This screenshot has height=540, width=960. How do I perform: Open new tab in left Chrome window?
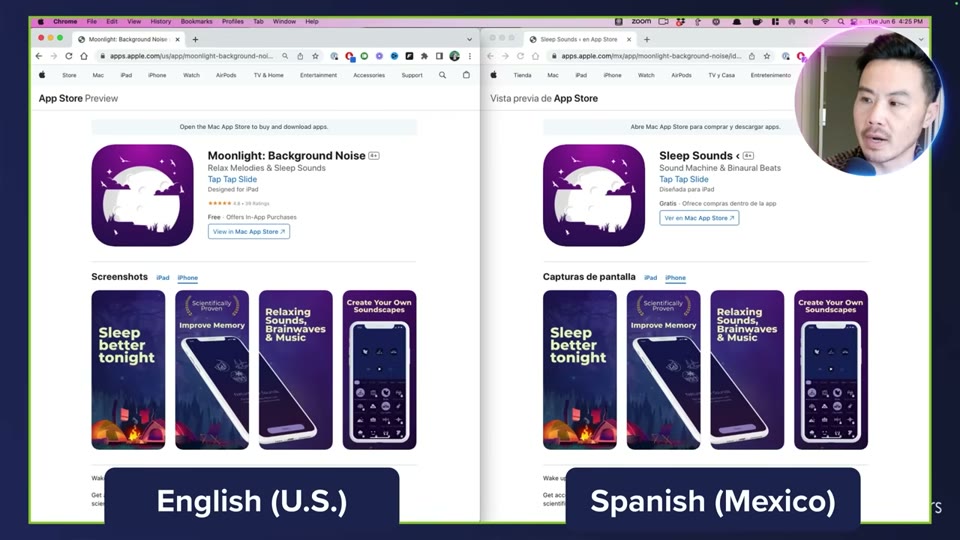click(195, 39)
